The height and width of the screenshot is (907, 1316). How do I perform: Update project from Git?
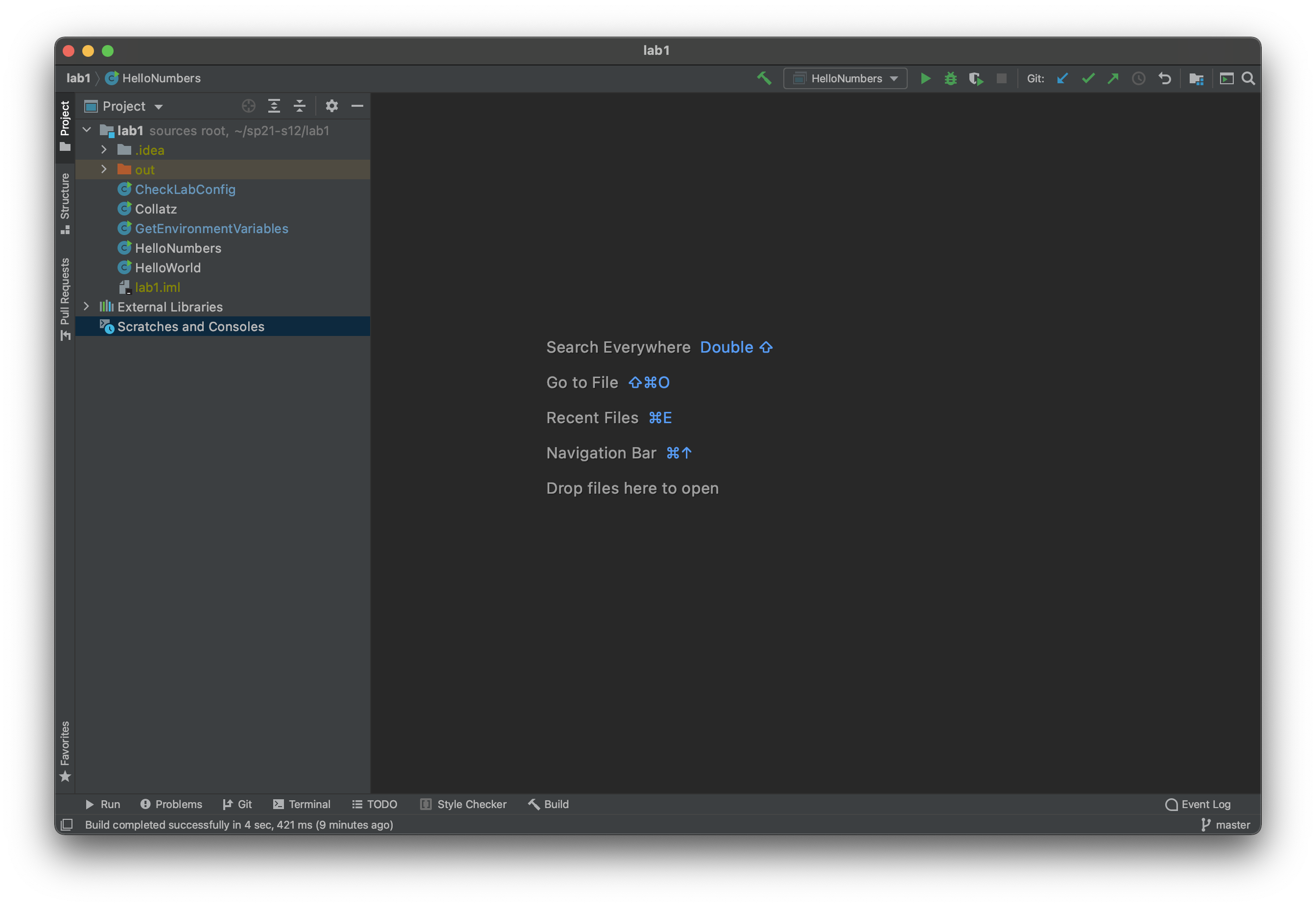pos(1063,78)
